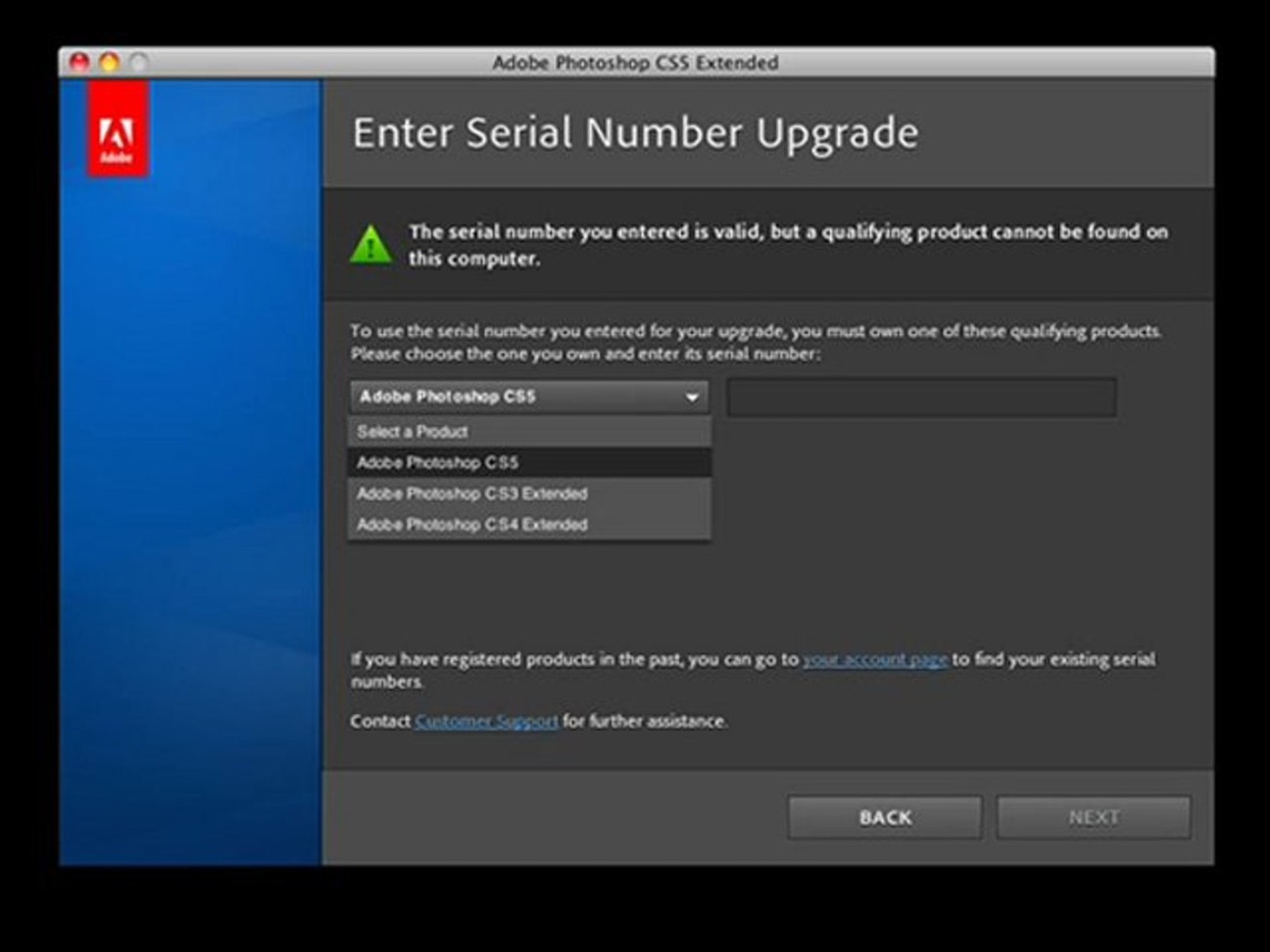Image resolution: width=1270 pixels, height=952 pixels.
Task: Choose 'Select a Product' from the list
Action: click(529, 431)
